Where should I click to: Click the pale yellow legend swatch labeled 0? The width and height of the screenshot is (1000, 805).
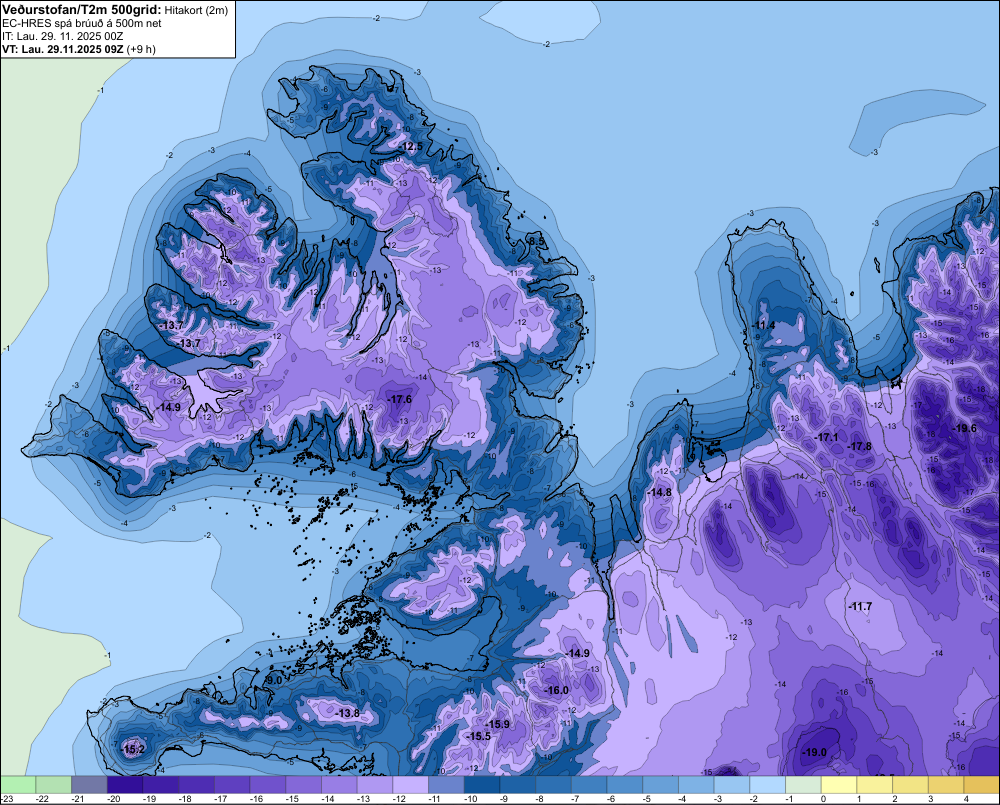point(839,784)
